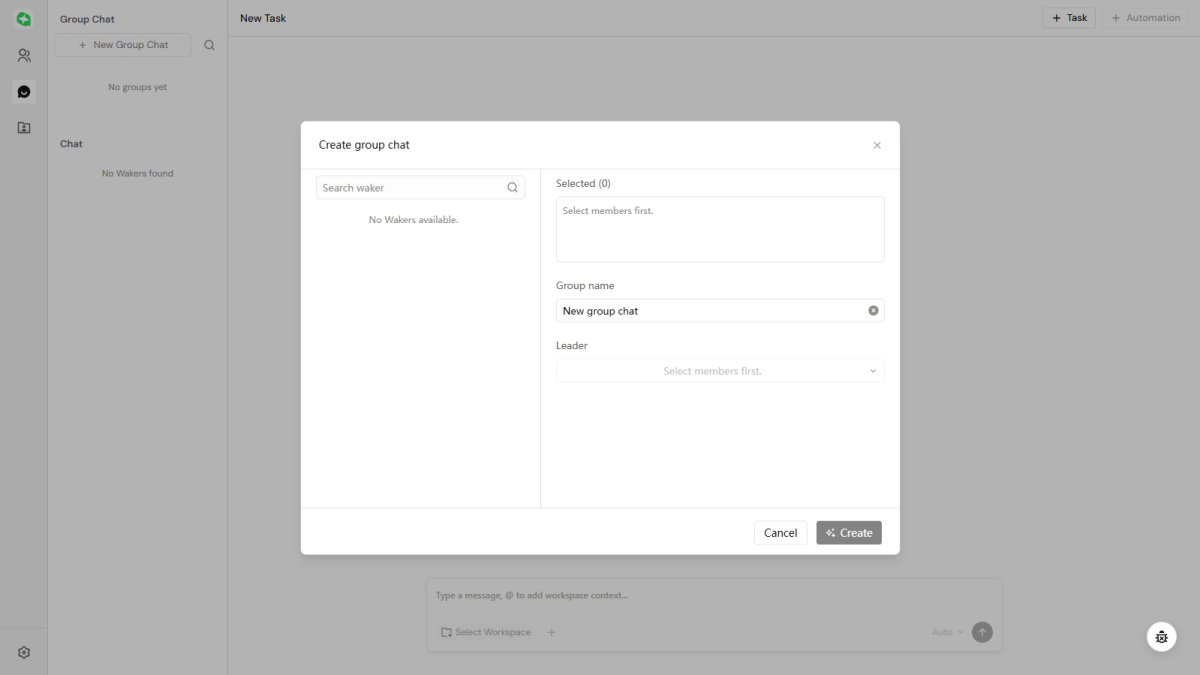The image size is (1200, 675).
Task: Click the + Automation button
Action: click(x=1145, y=18)
